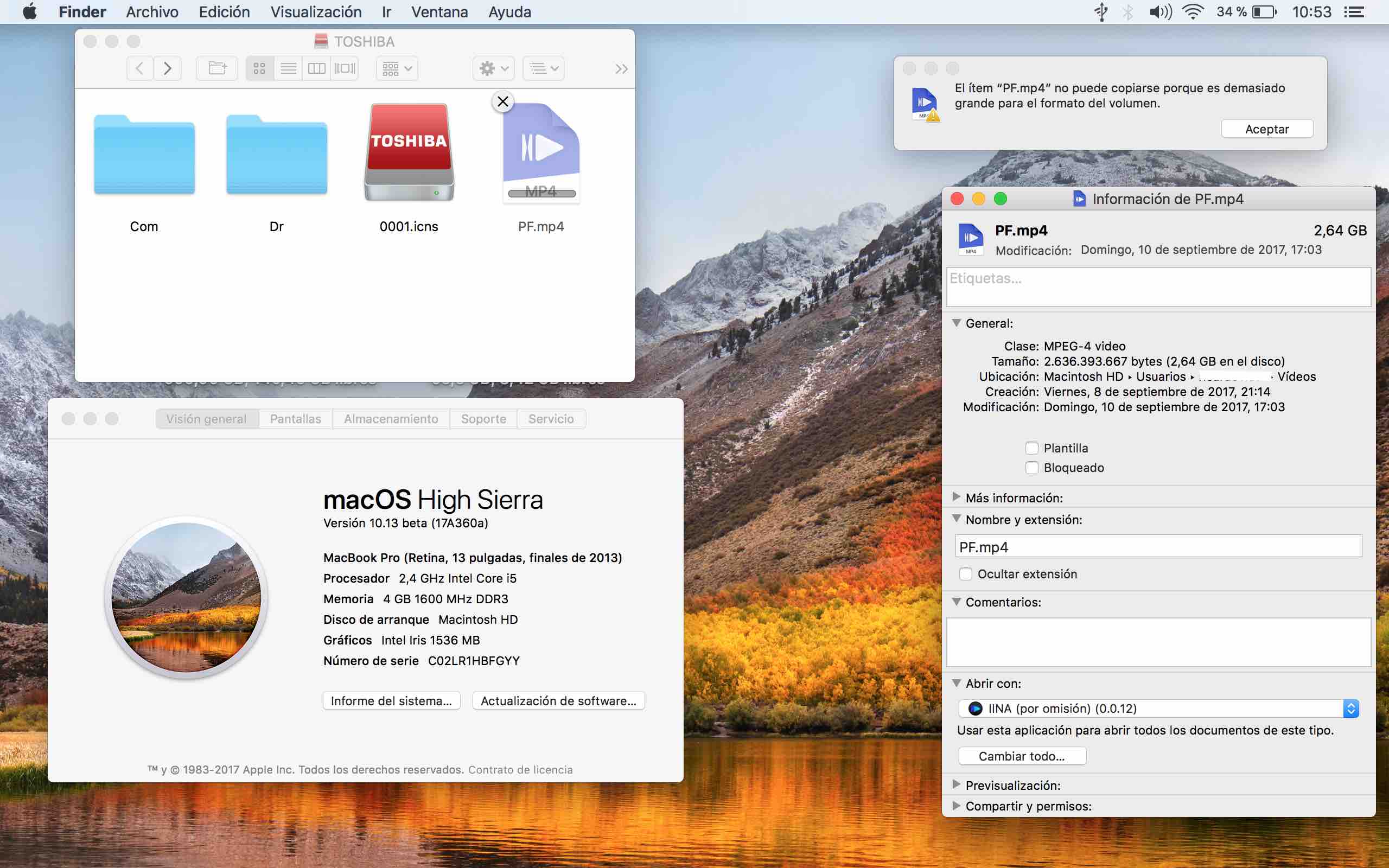Switch to Almacenamiento tab
Viewport: 1389px width, 868px height.
391,419
